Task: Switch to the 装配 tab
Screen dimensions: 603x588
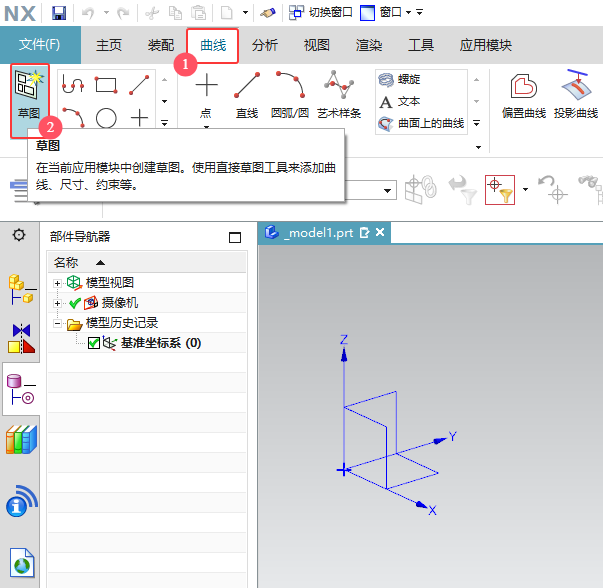Action: [x=161, y=45]
